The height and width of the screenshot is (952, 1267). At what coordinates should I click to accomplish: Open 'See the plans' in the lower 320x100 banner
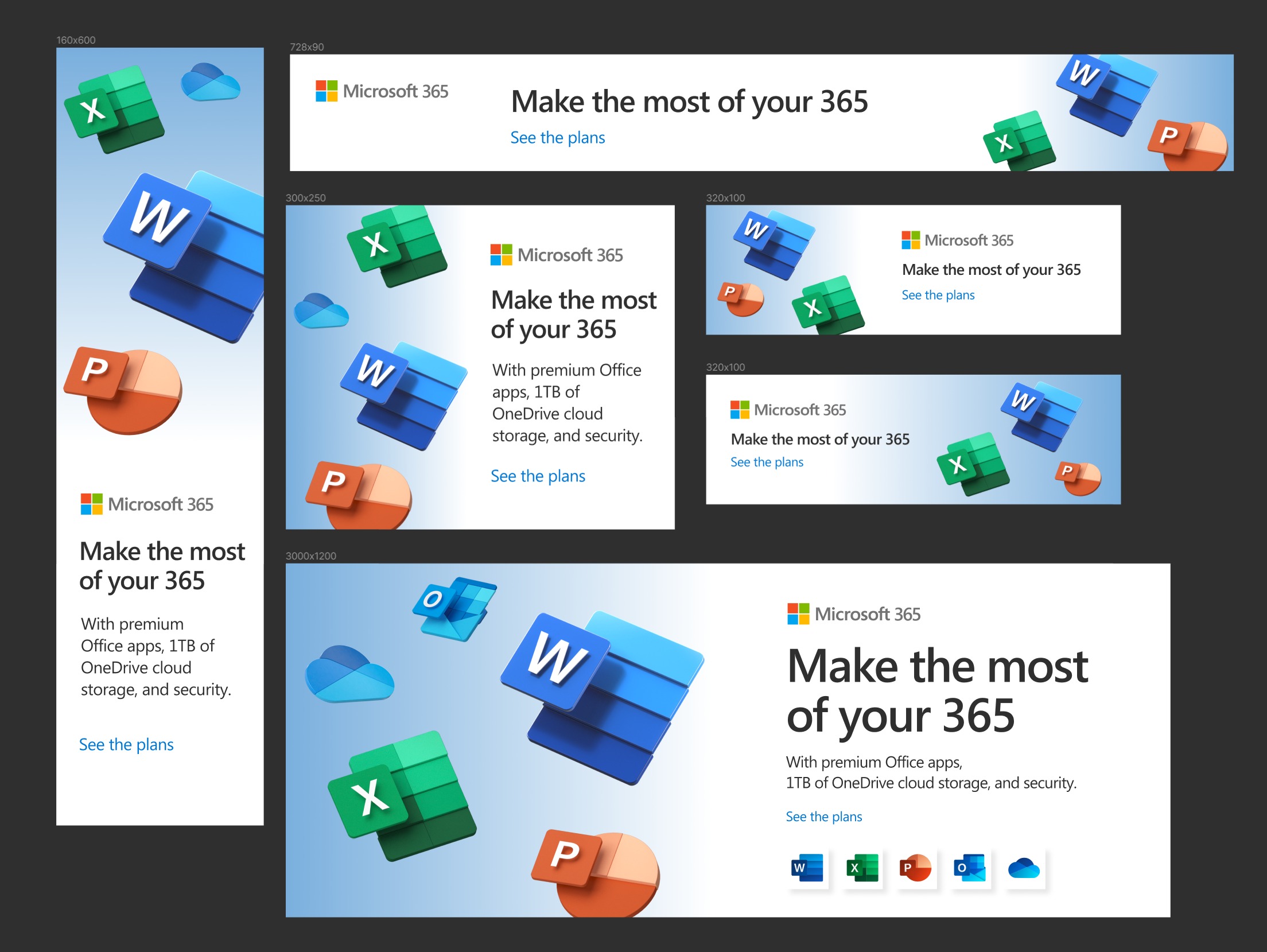(767, 462)
